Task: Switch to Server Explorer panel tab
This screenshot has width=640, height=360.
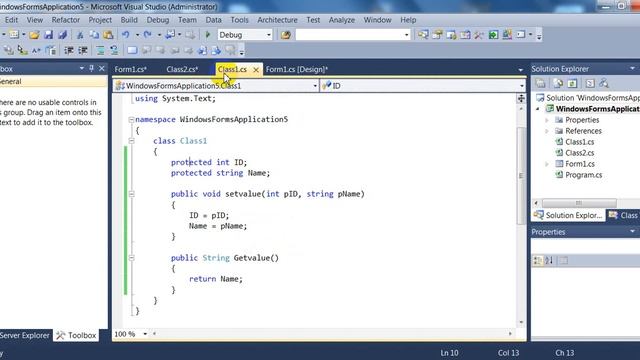Action: [24, 336]
